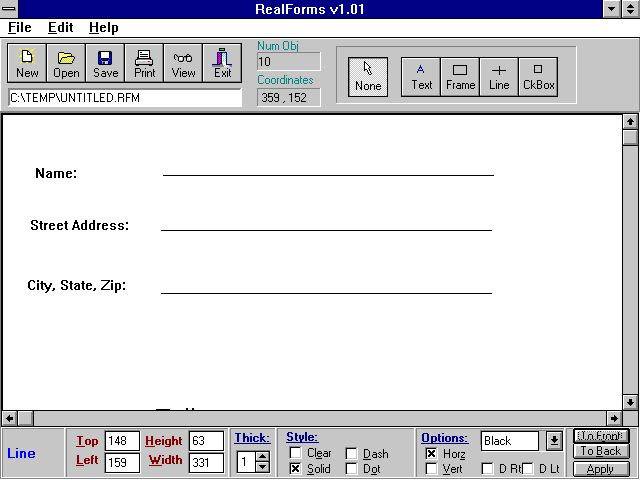This screenshot has height=480, width=640.
Task: Pick the CkBox tool
Action: 538,76
